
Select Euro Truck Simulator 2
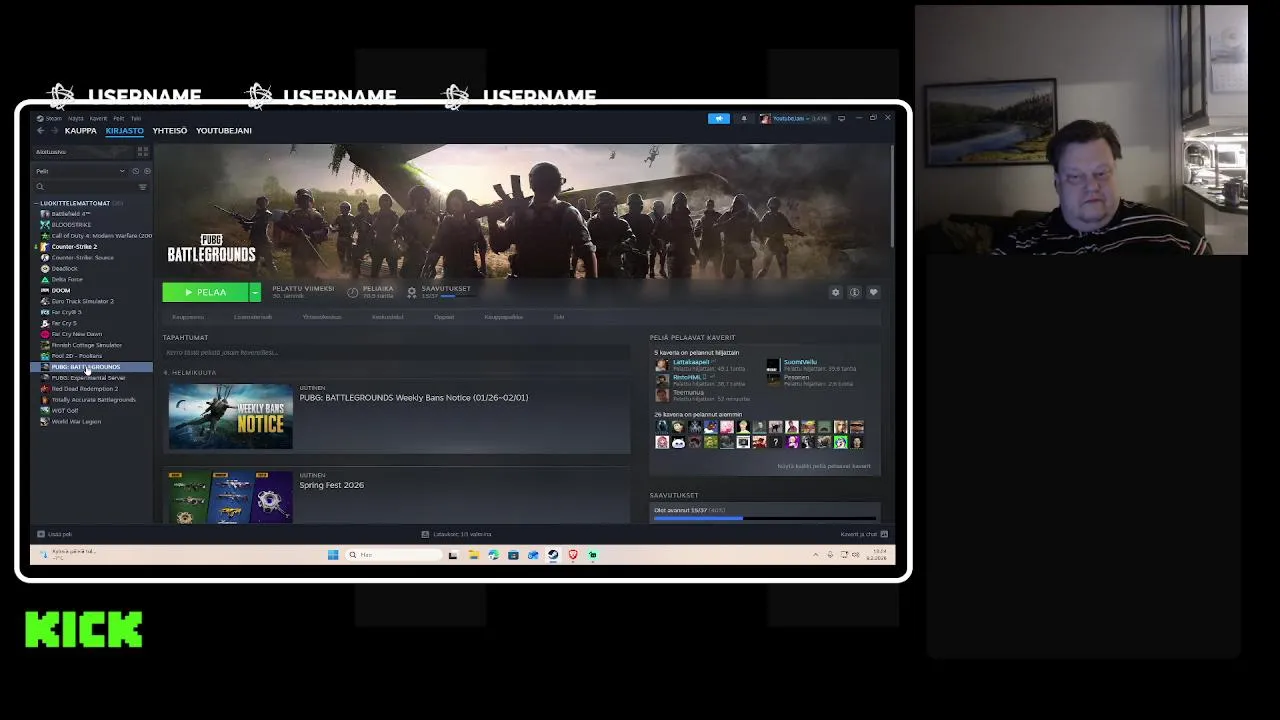coord(82,301)
